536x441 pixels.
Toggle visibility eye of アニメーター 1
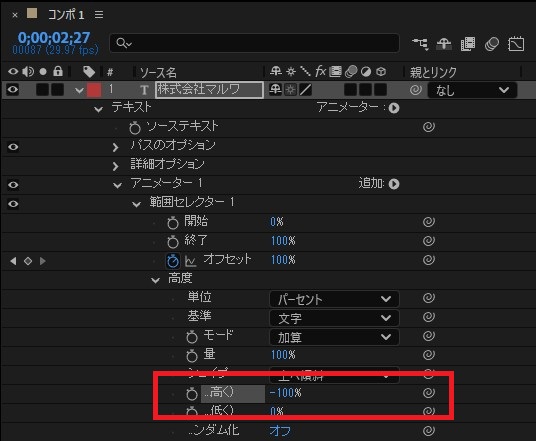[13, 185]
